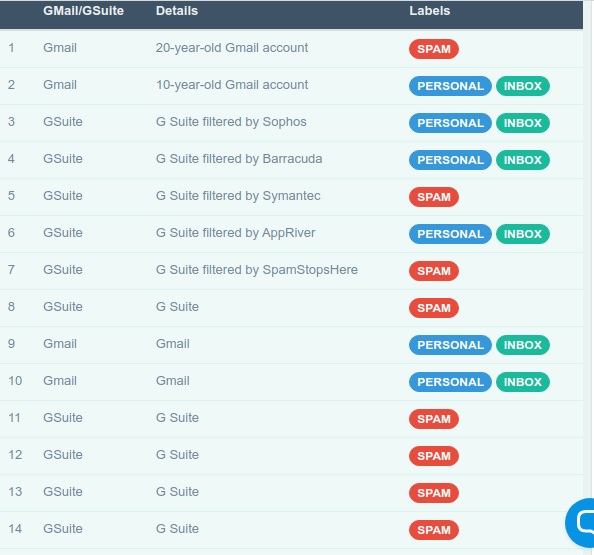Open the chat widget bubble icon
This screenshot has width=594, height=555.
[581, 522]
